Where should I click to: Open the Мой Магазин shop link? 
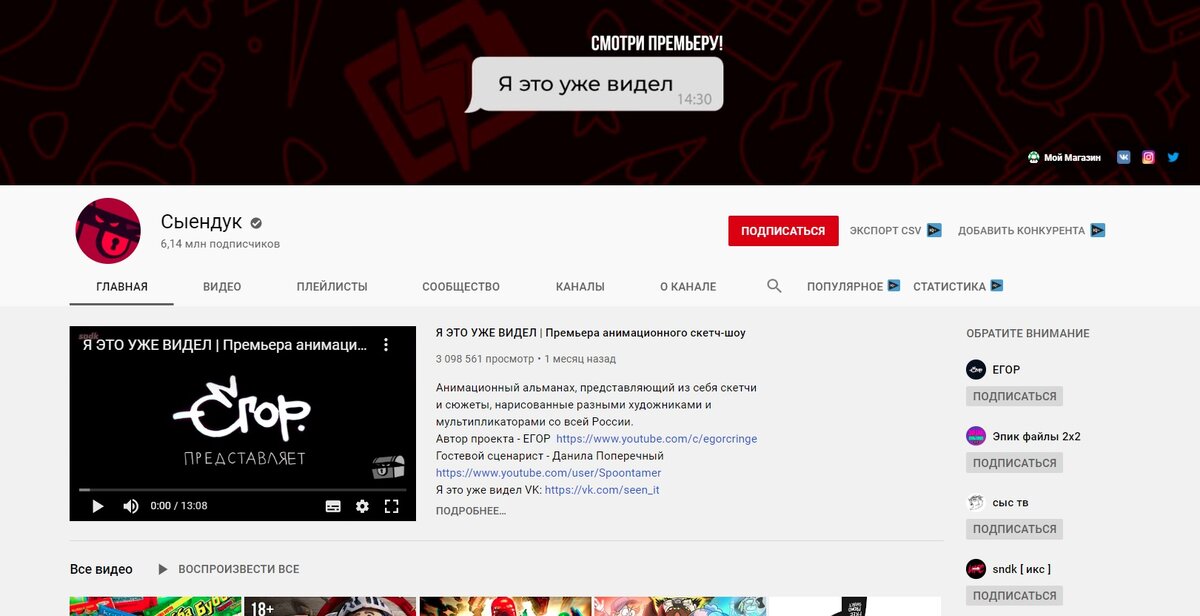[x=1064, y=158]
